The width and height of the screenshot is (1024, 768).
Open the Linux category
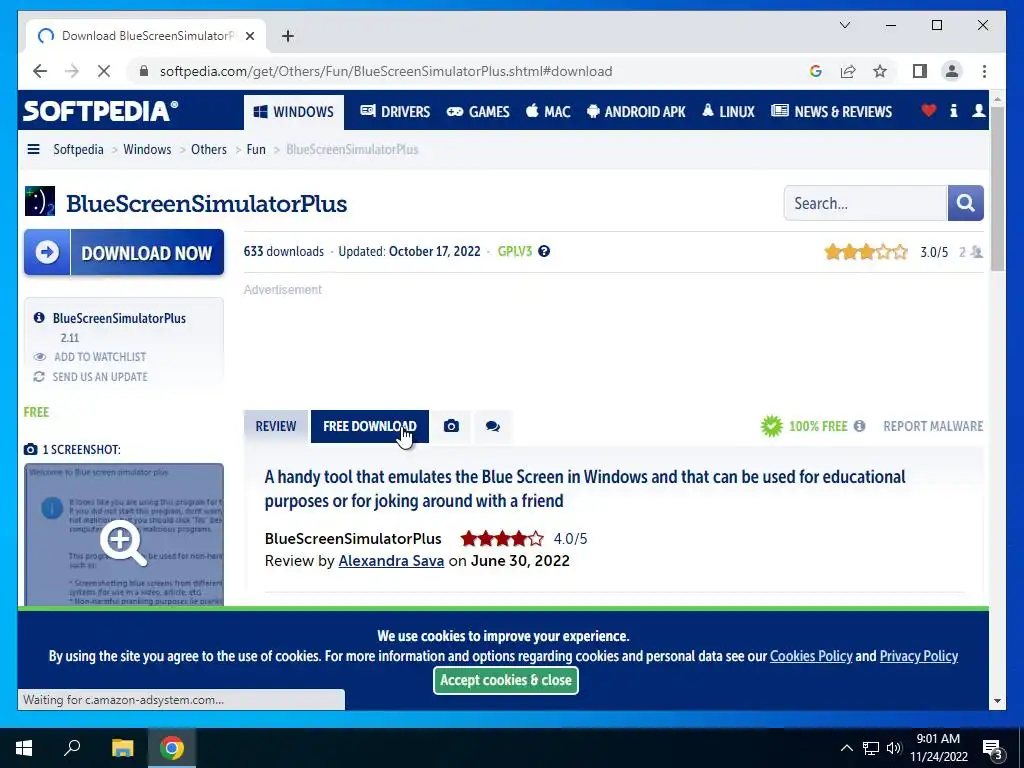(728, 112)
